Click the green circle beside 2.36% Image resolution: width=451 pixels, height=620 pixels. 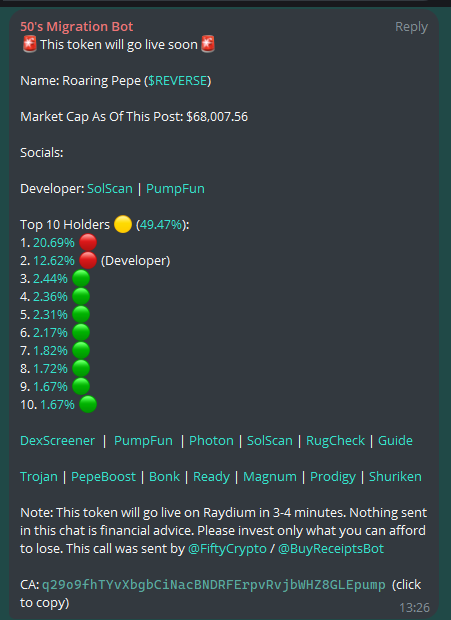[81, 297]
